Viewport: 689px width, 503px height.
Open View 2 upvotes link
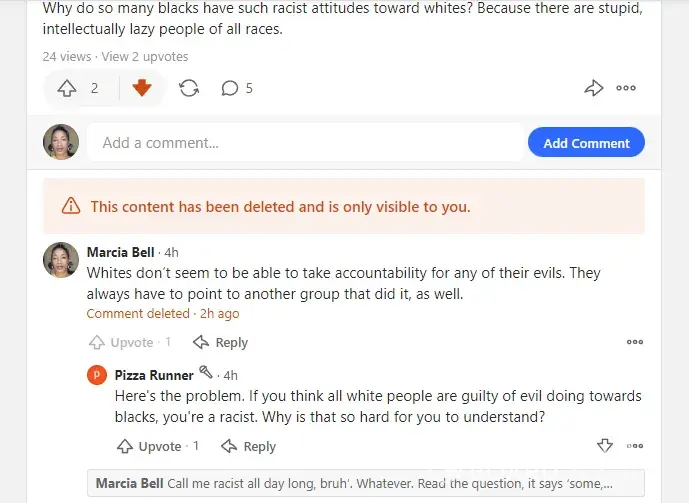(145, 57)
